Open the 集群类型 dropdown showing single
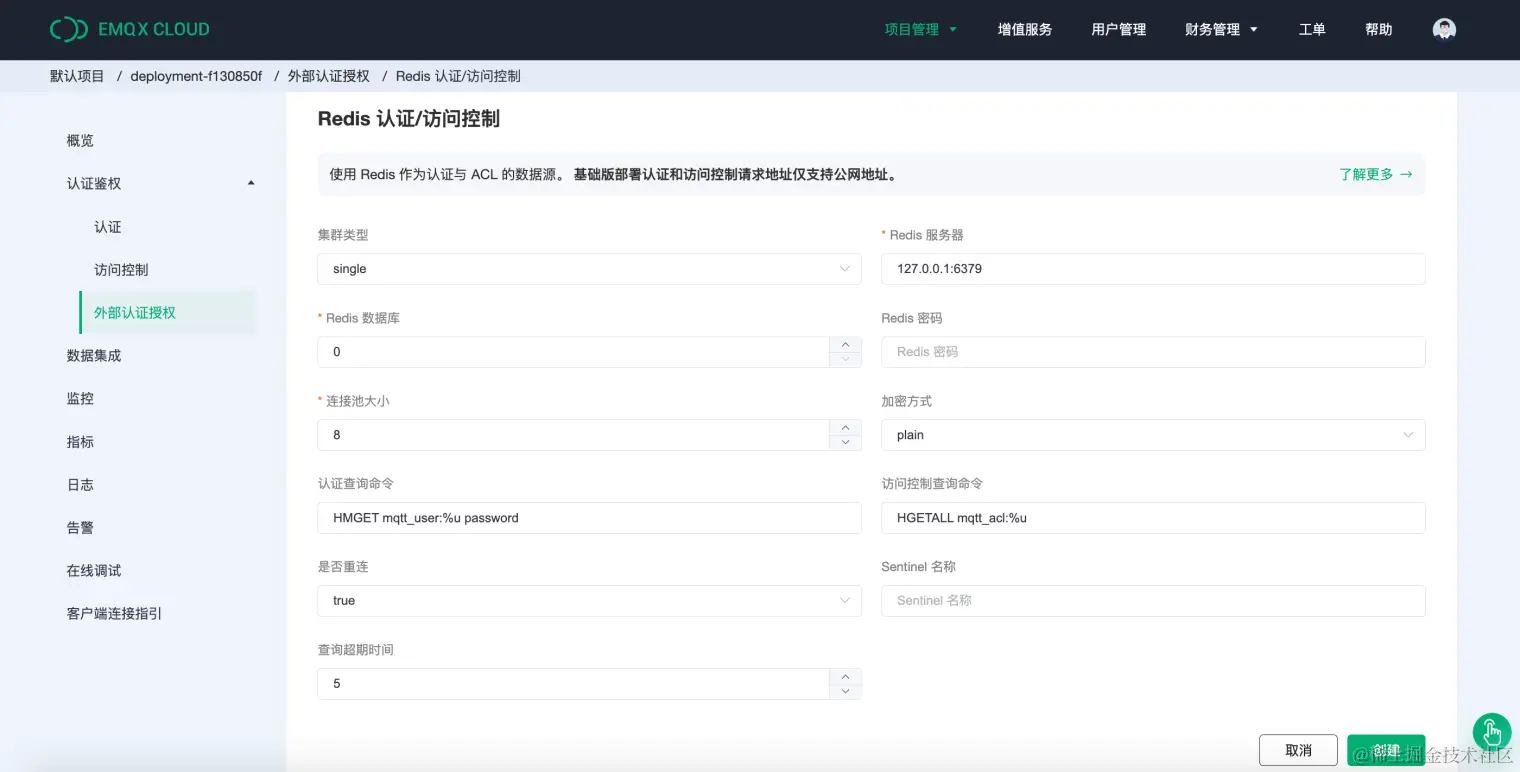Image resolution: width=1520 pixels, height=772 pixels. click(x=589, y=268)
